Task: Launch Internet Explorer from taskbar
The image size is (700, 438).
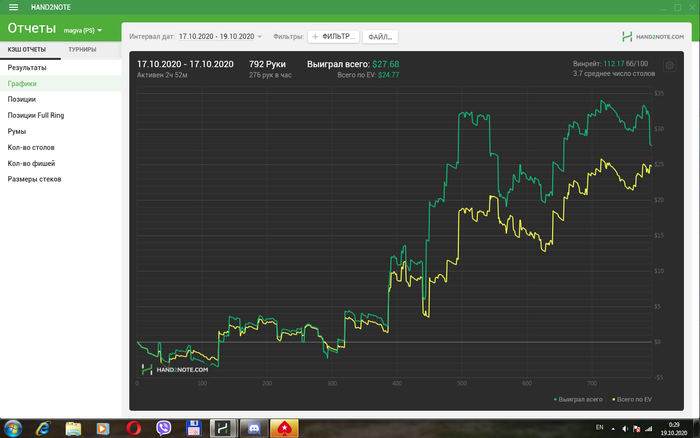Action: [x=43, y=429]
